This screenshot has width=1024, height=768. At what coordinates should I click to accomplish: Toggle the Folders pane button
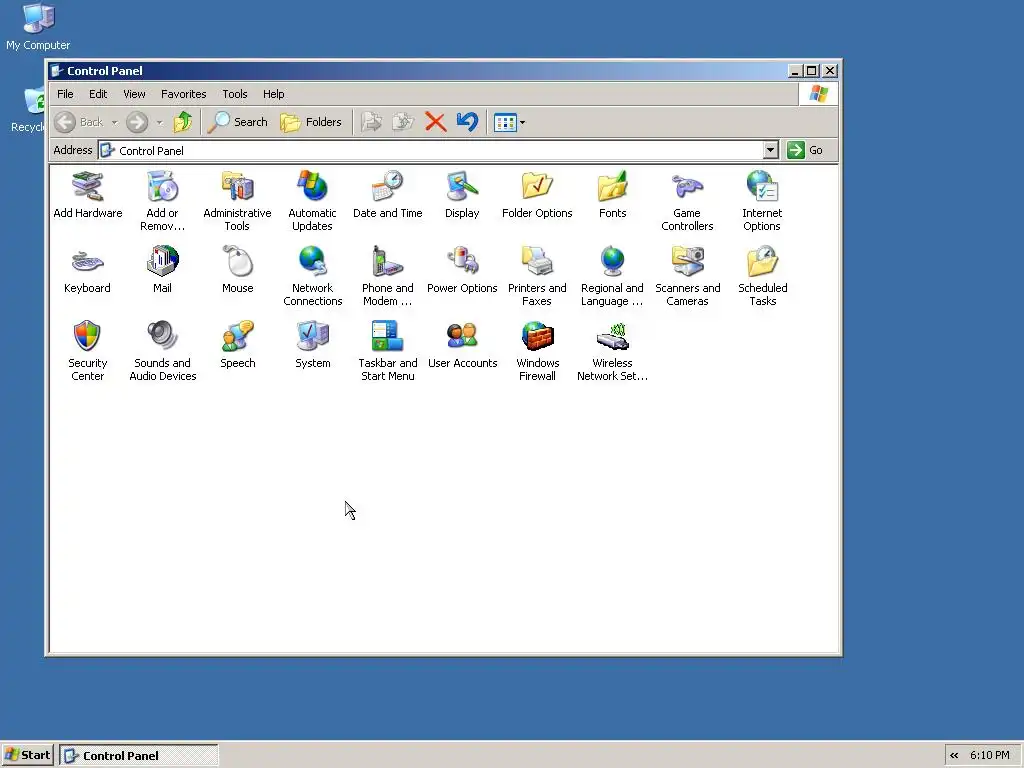point(311,122)
